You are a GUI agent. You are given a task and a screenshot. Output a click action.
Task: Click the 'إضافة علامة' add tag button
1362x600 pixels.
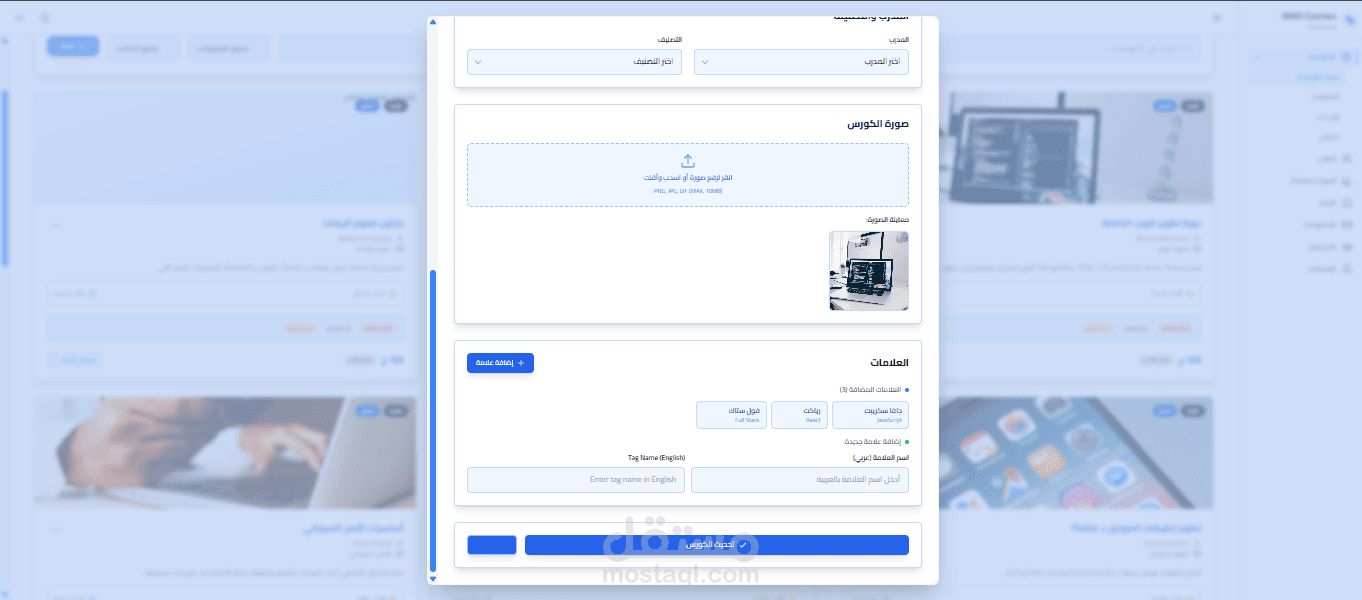pos(500,363)
